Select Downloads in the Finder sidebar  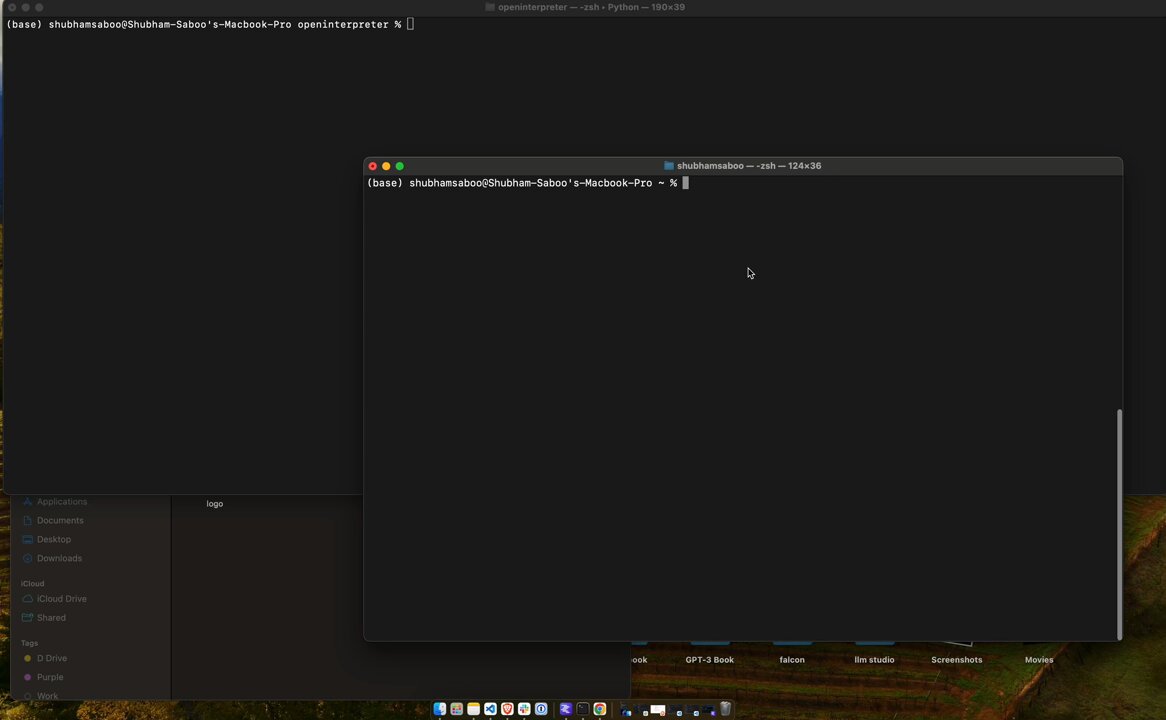[x=59, y=558]
